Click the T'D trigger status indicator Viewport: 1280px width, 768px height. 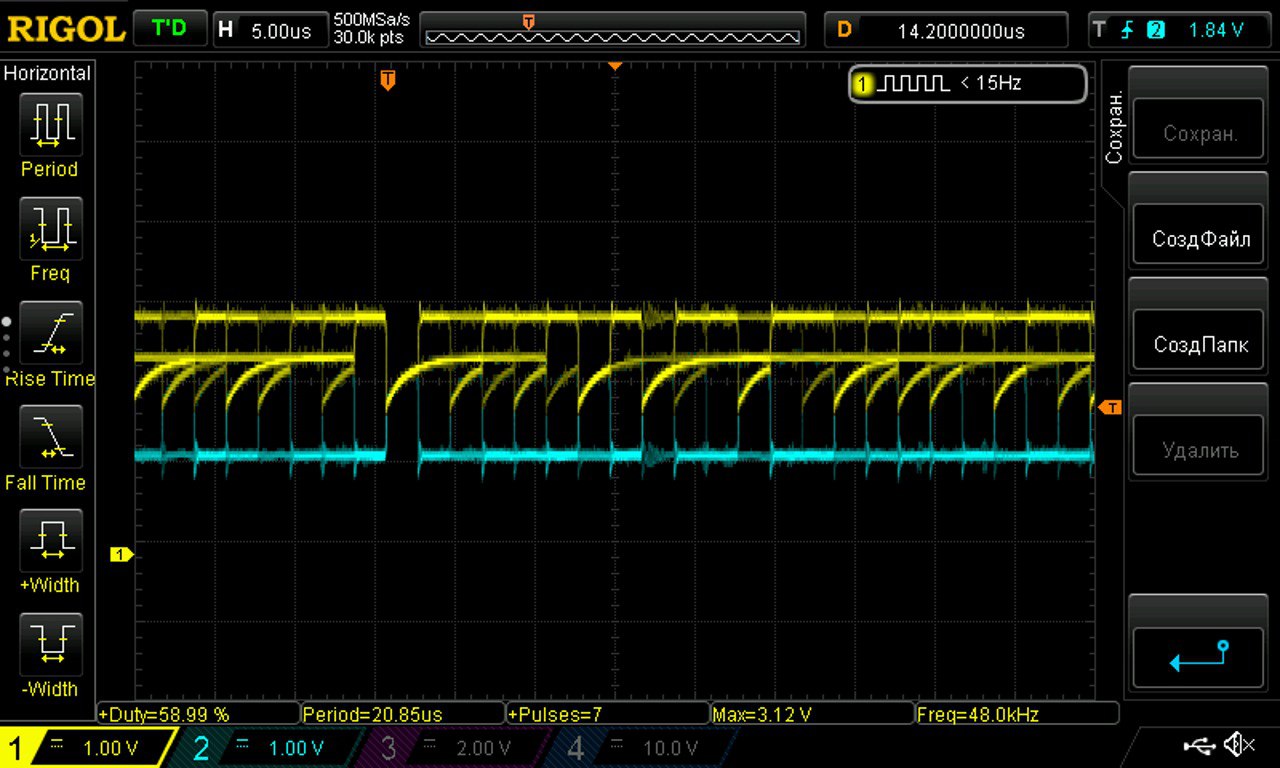[x=169, y=28]
